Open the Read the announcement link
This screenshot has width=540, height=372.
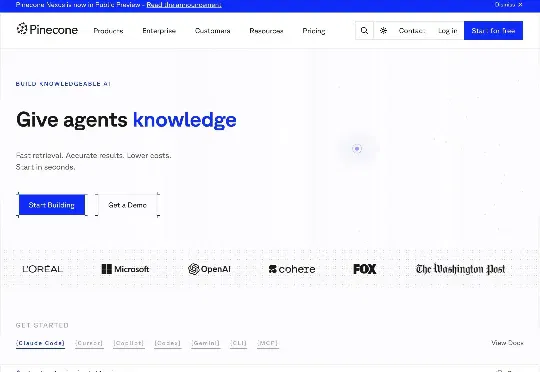coord(184,5)
